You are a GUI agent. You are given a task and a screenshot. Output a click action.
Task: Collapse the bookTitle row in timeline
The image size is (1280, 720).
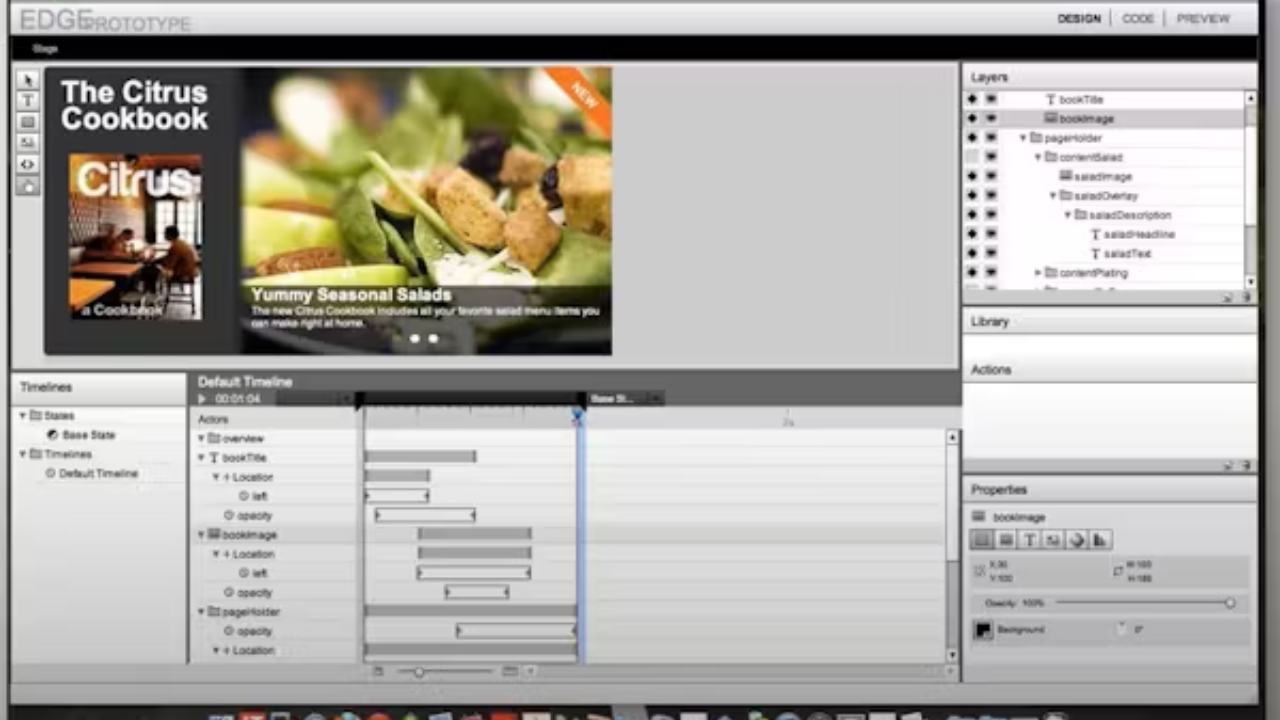pyautogui.click(x=201, y=458)
